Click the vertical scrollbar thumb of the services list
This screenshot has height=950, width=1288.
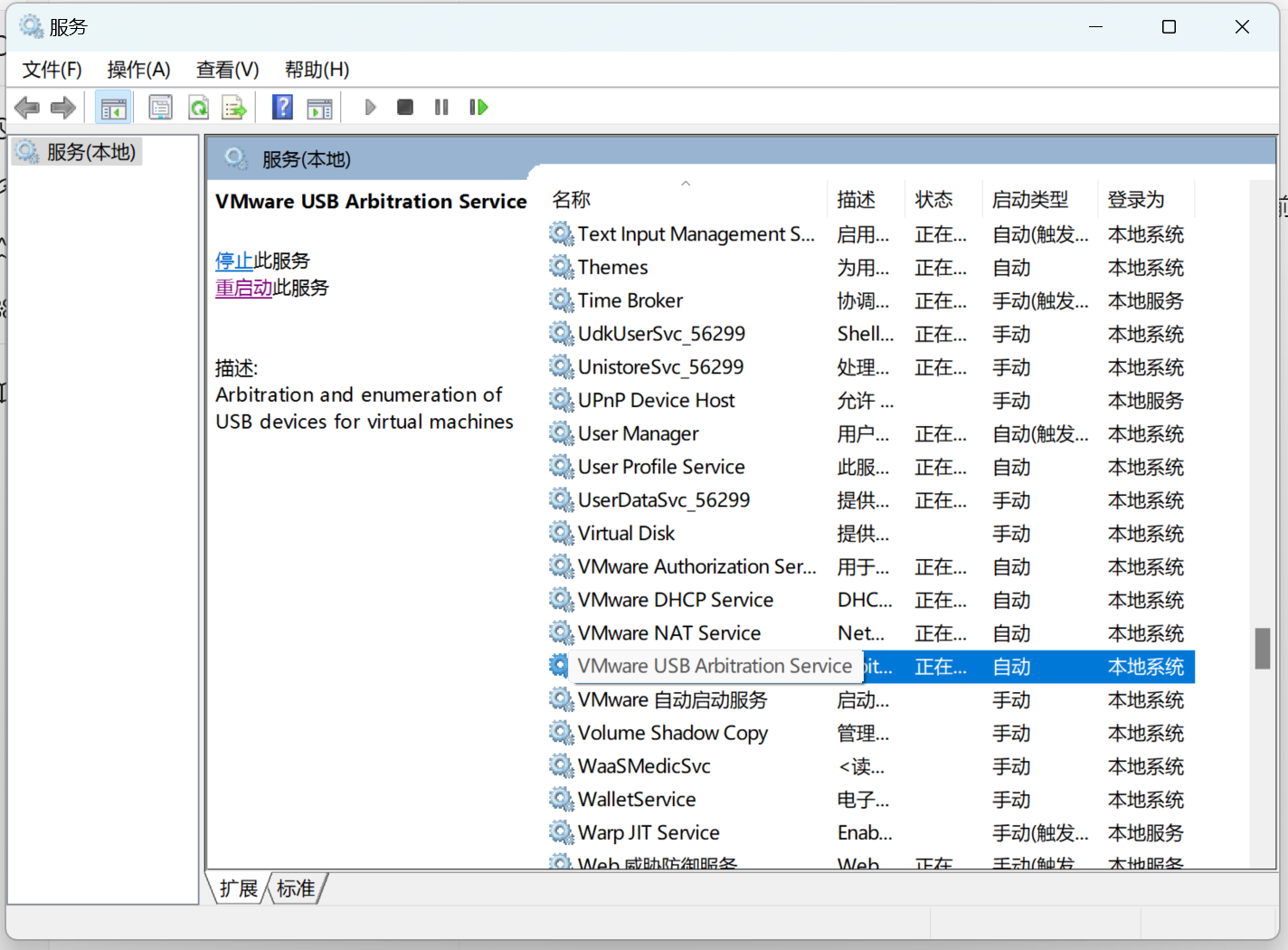pyautogui.click(x=1263, y=649)
